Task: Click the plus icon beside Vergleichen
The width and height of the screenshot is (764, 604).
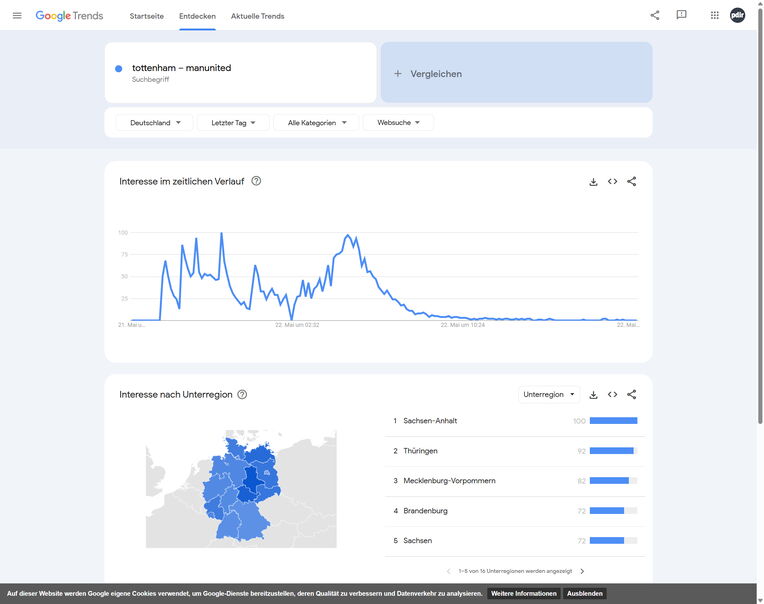Action: coord(398,74)
